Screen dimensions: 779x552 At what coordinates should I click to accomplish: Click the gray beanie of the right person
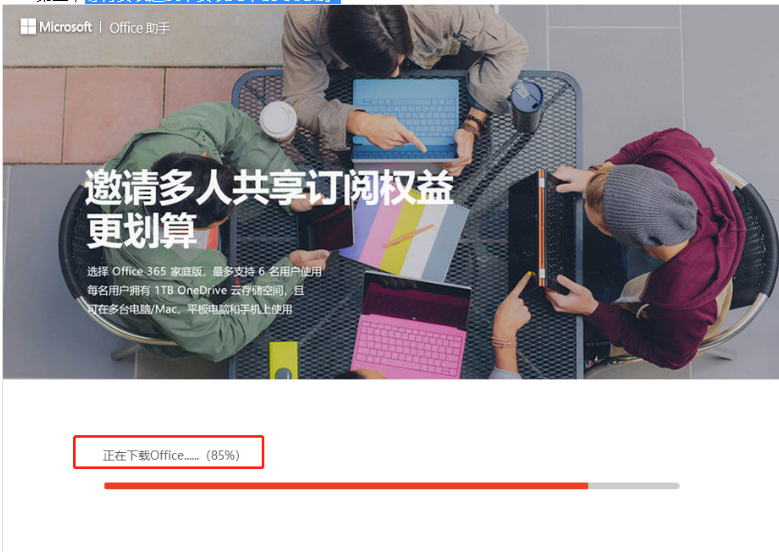coord(649,204)
